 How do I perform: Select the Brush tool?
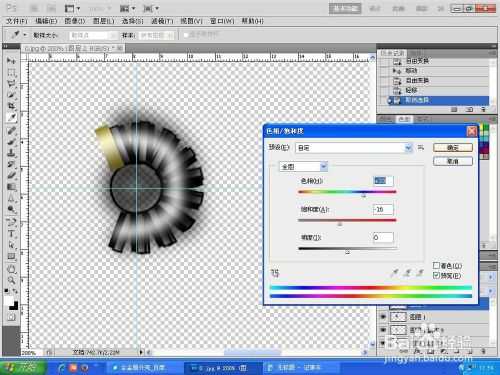pyautogui.click(x=11, y=142)
